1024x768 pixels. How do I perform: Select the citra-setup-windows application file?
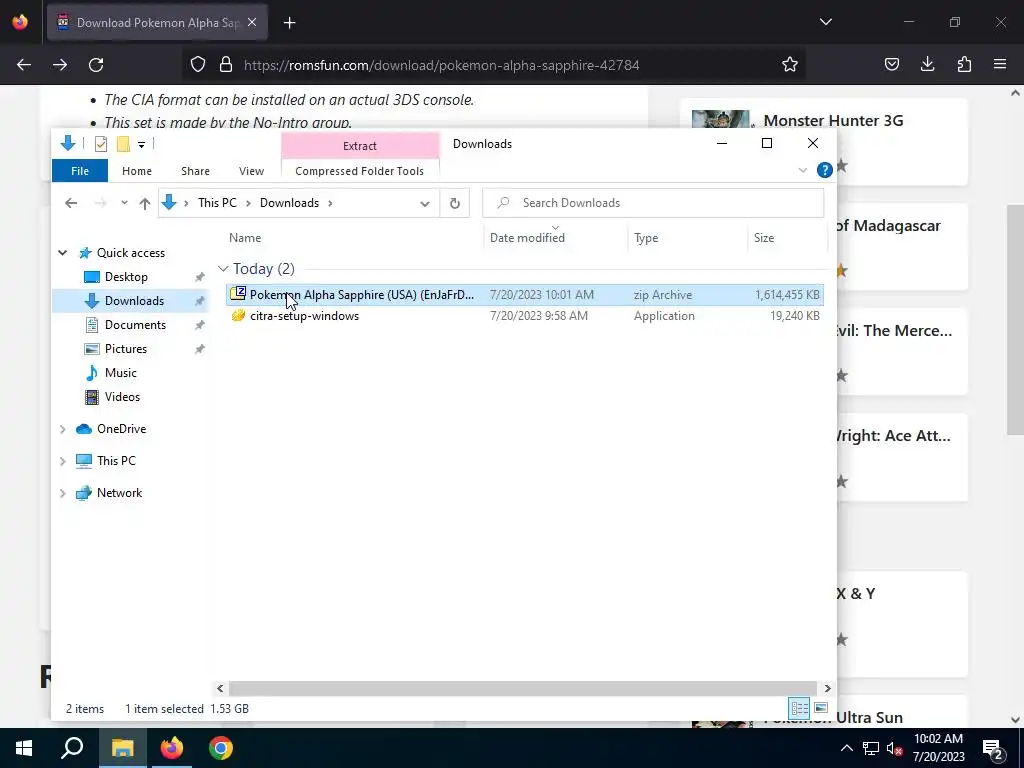click(x=524, y=316)
